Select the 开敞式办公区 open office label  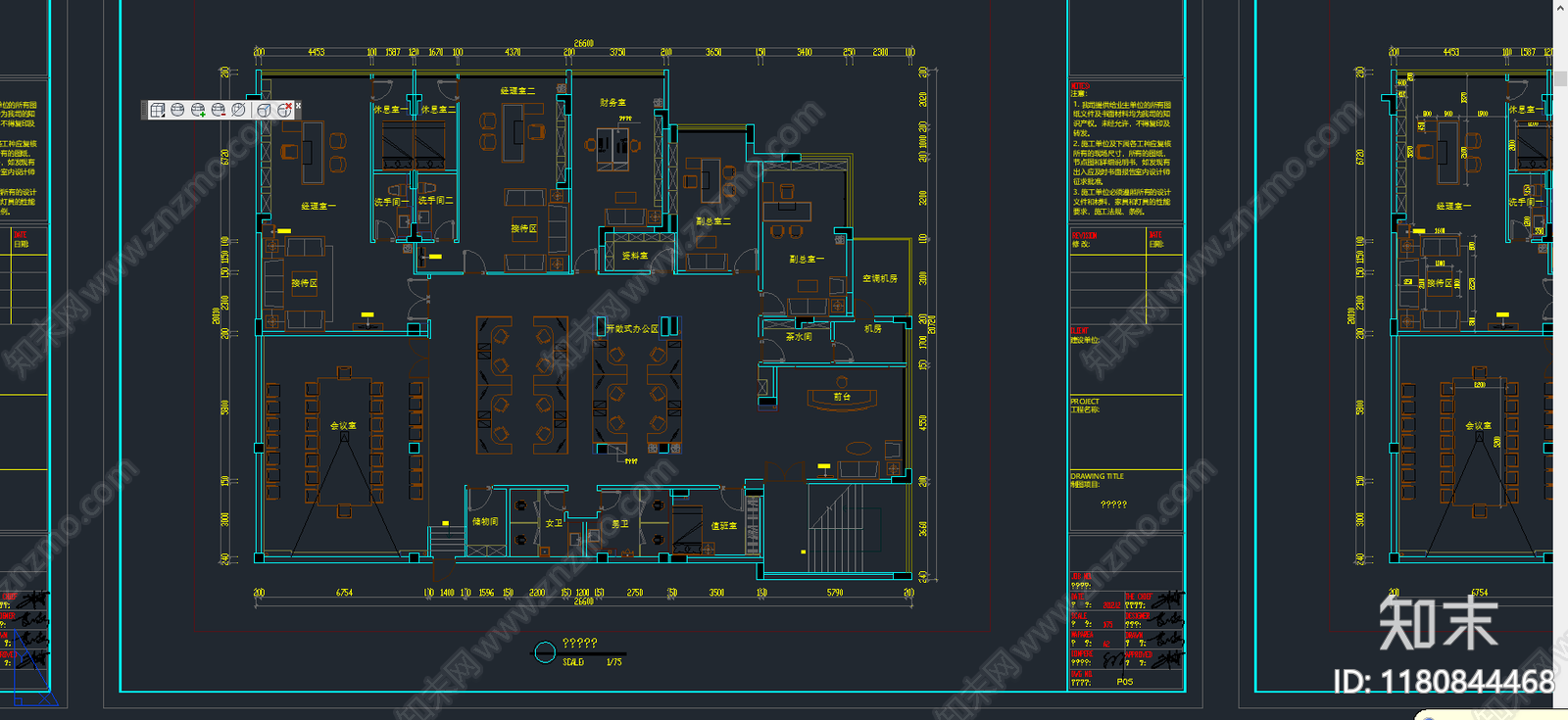633,328
